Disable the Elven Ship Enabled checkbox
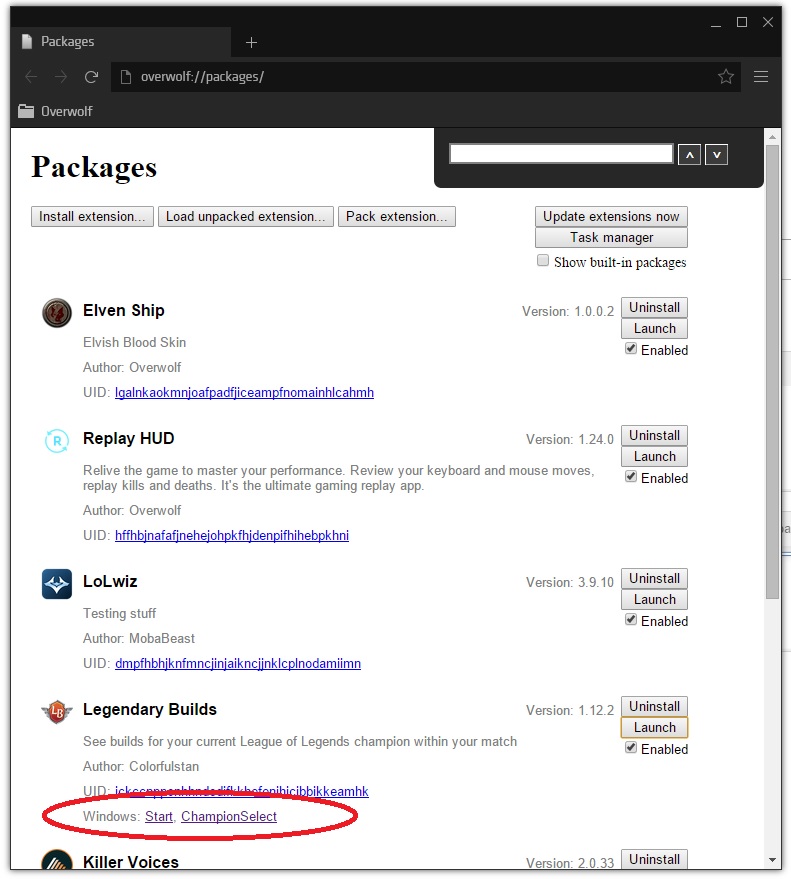 coord(631,349)
